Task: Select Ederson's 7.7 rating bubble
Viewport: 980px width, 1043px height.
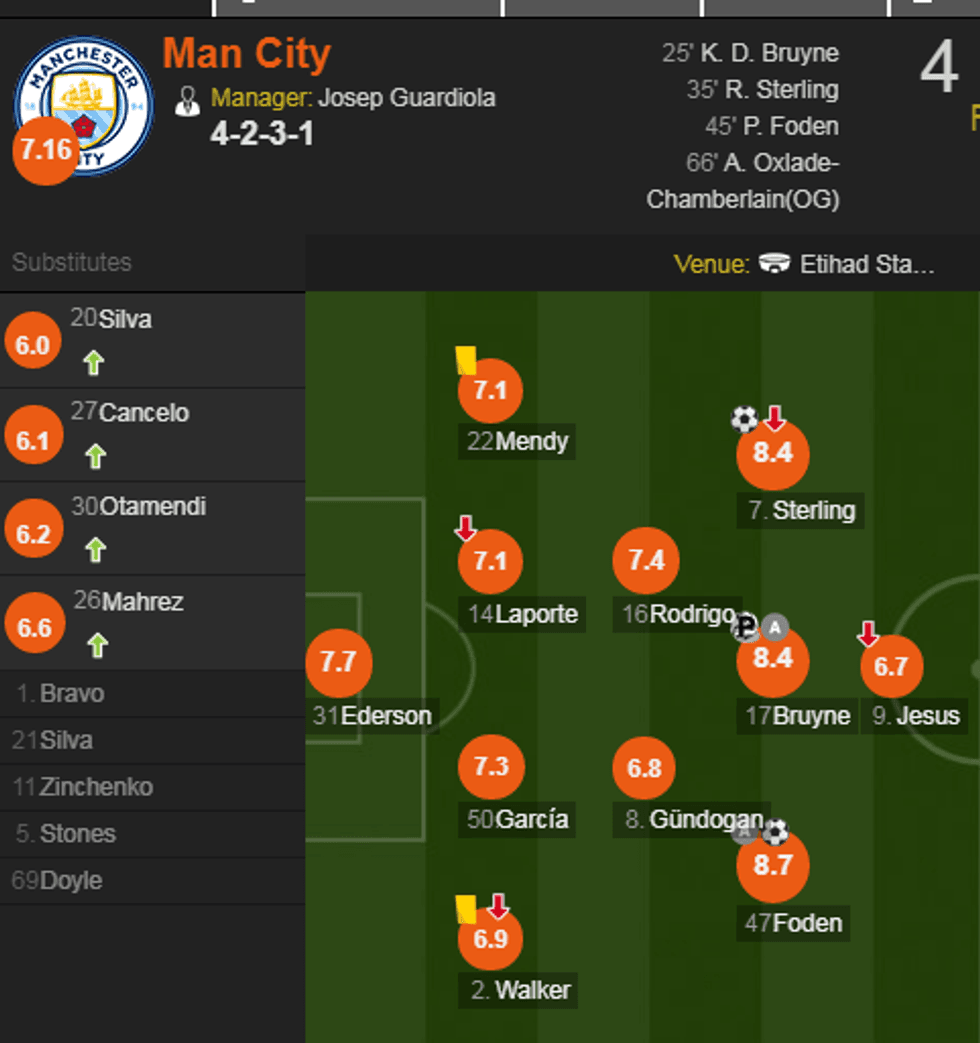Action: click(339, 661)
